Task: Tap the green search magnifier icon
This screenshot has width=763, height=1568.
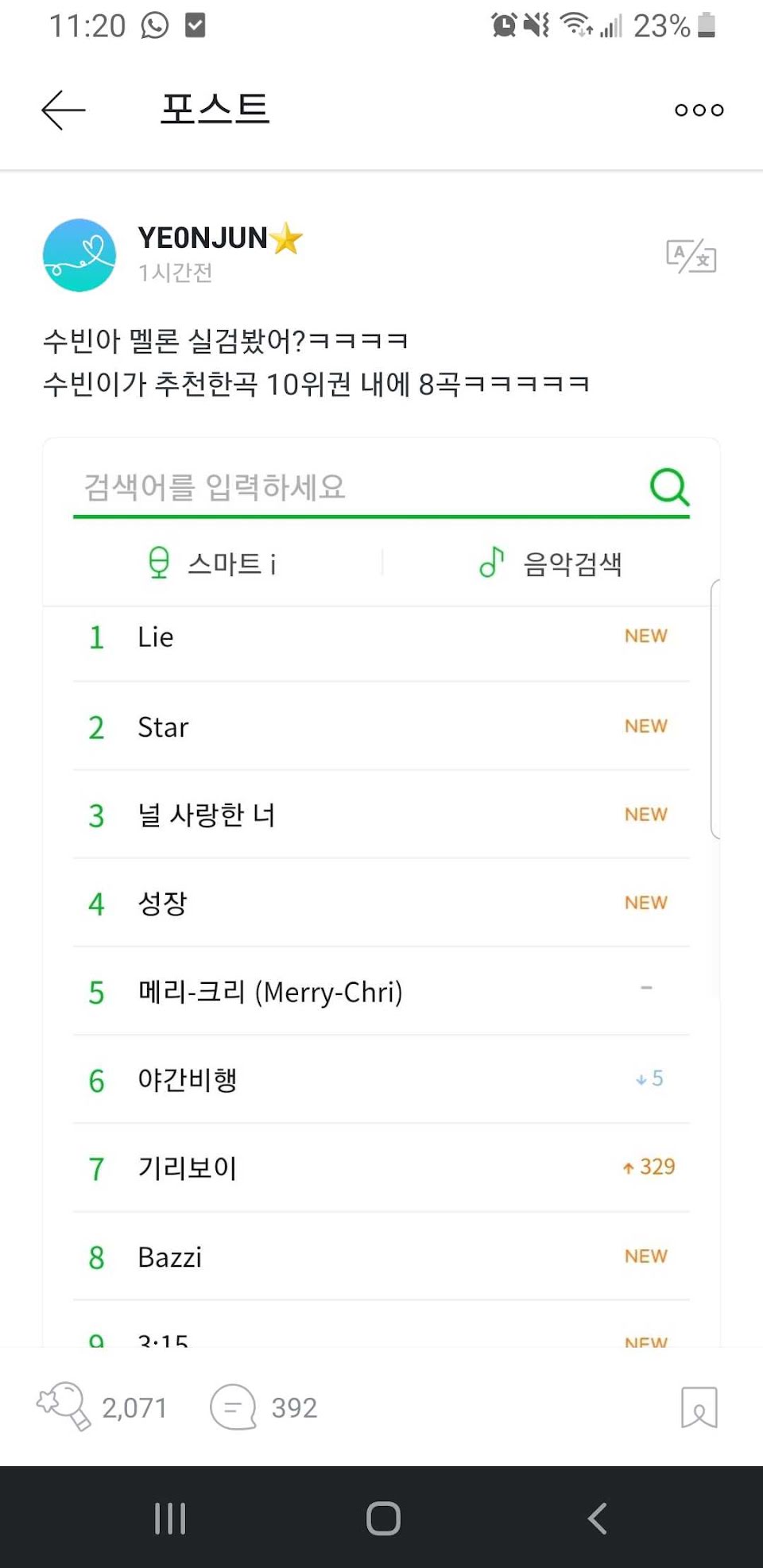Action: pos(669,486)
